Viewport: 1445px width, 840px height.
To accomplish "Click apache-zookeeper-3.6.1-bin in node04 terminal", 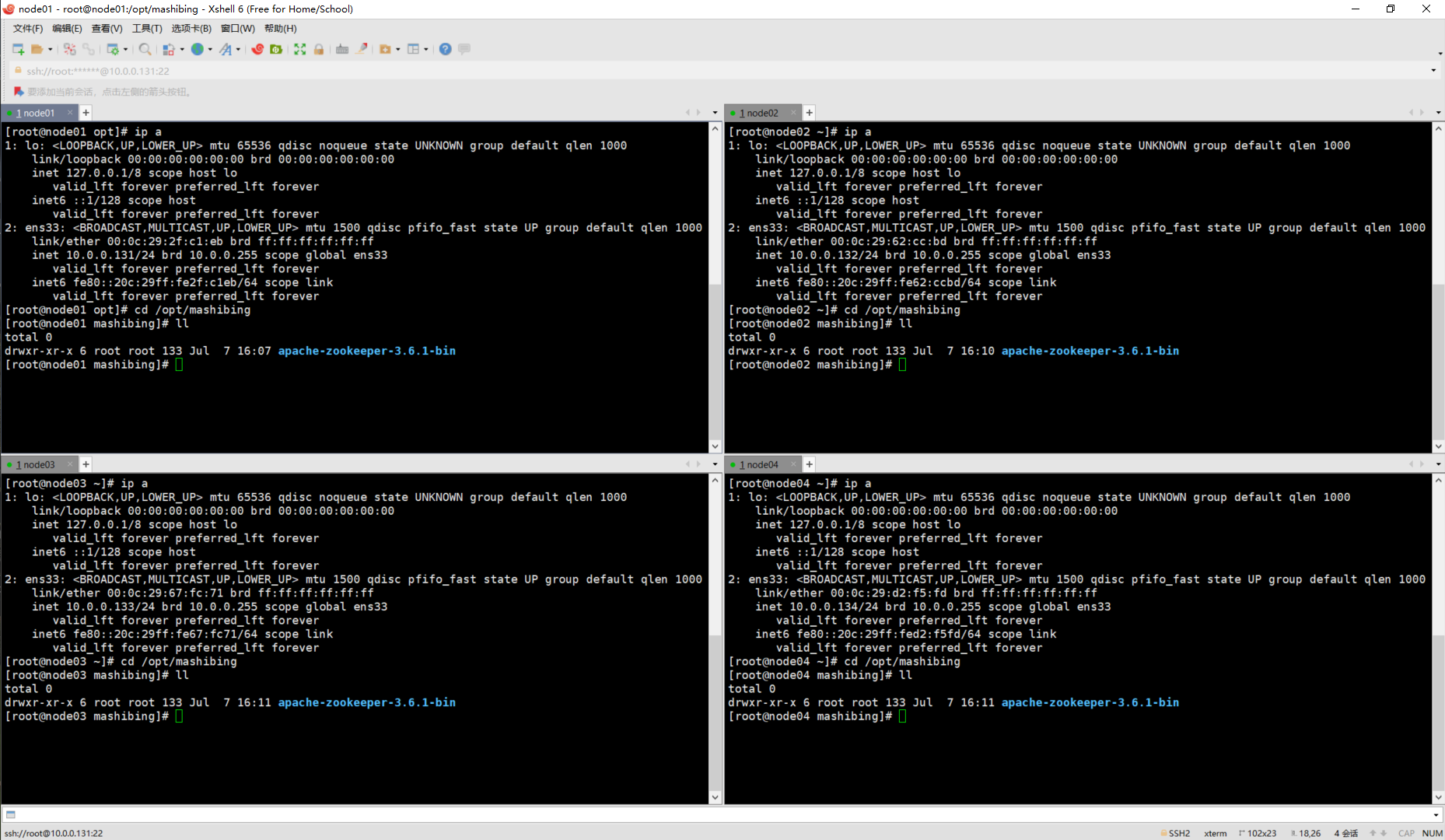I will pos(1090,702).
